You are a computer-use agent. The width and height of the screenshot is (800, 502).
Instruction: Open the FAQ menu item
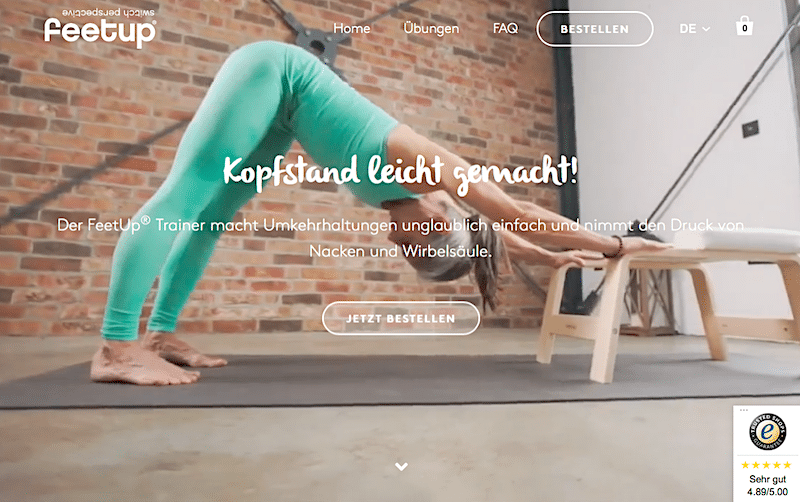pyautogui.click(x=505, y=28)
